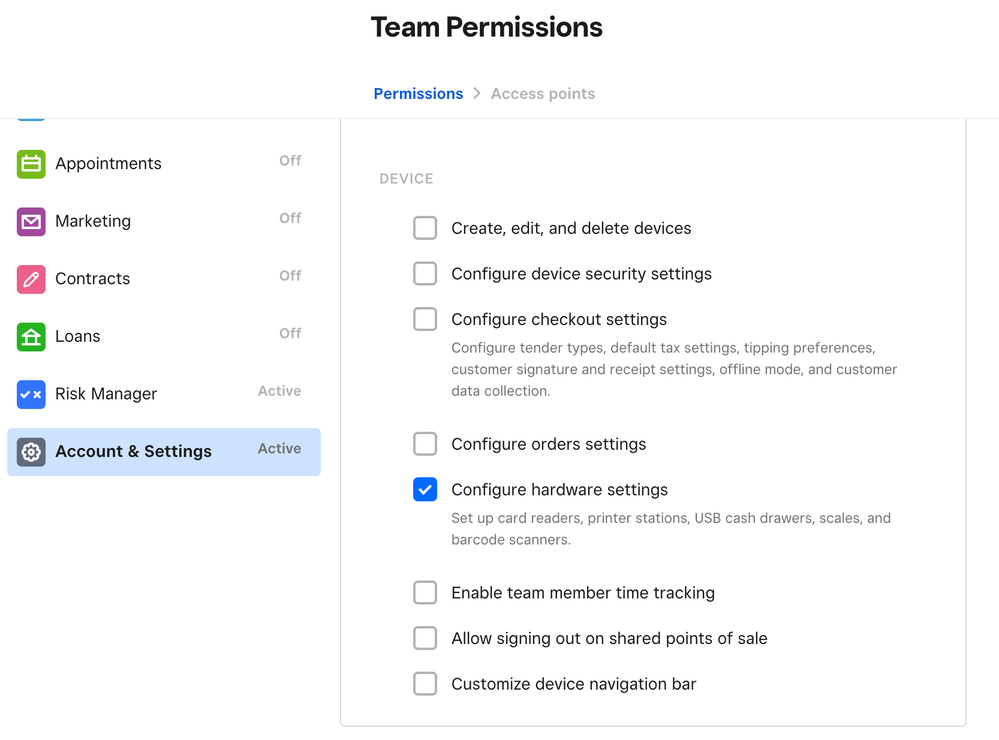Click the green Loans bank icon
Viewport: 999px width, 740px height.
tap(31, 336)
